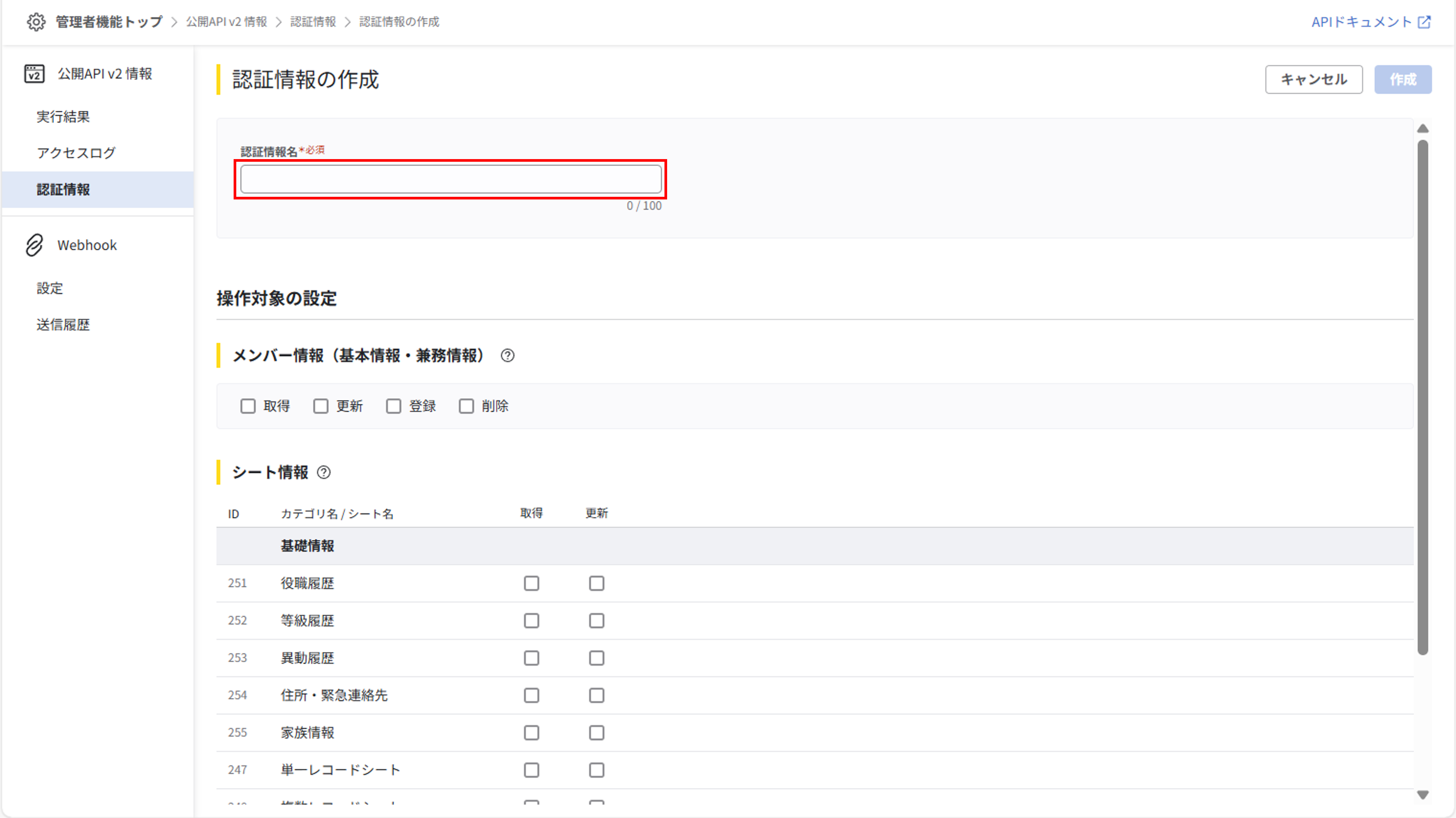Viewport: 1456px width, 818px height.
Task: Click external link icon next to APIドキュメント
Action: pos(1424,22)
